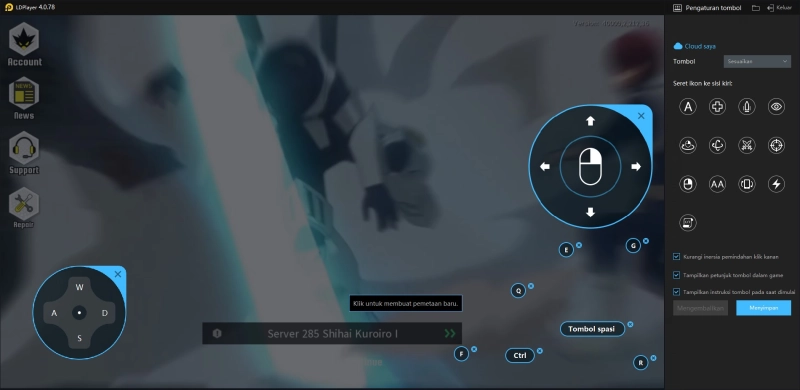This screenshot has width=800, height=390.
Task: Open the folder icon next to Keluar
Action: pyautogui.click(x=756, y=8)
